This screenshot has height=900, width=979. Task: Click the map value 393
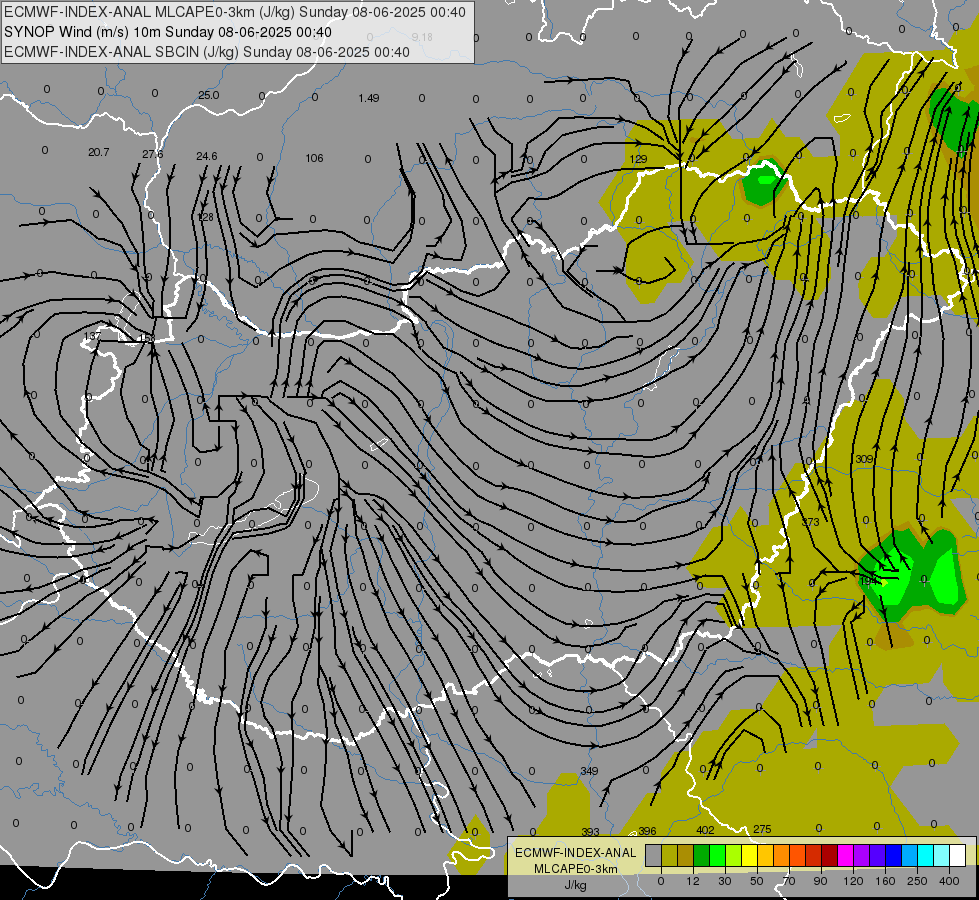tap(590, 832)
